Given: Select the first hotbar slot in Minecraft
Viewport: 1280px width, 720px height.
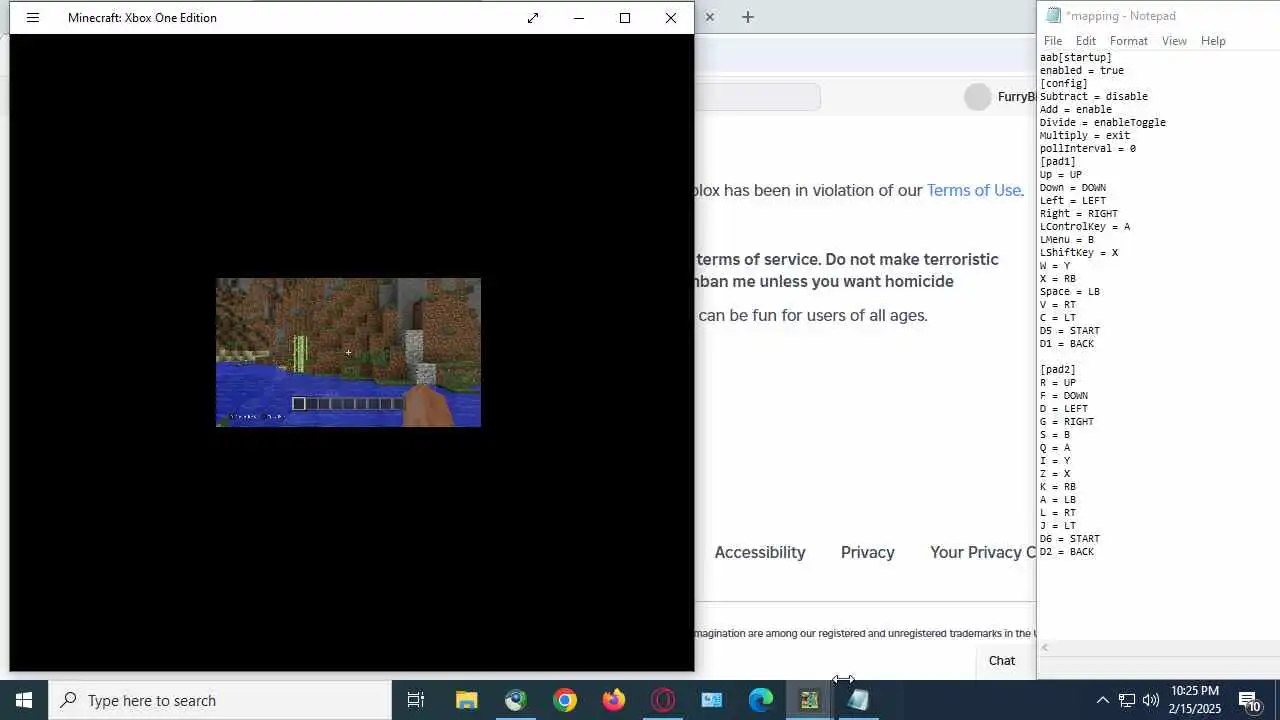Looking at the screenshot, I should coord(299,404).
